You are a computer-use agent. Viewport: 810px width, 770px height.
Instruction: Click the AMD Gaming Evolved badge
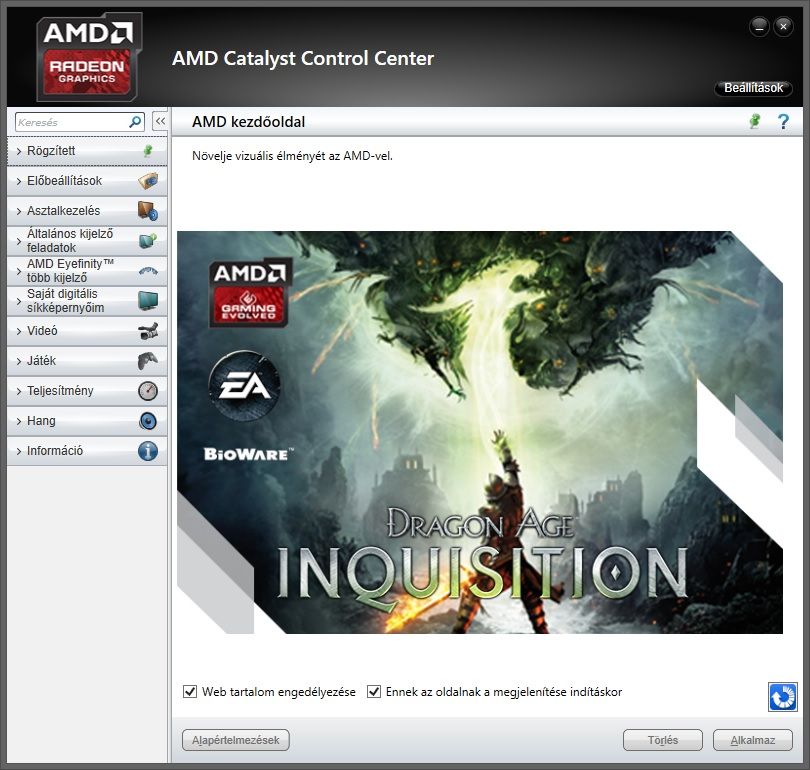pyautogui.click(x=250, y=292)
